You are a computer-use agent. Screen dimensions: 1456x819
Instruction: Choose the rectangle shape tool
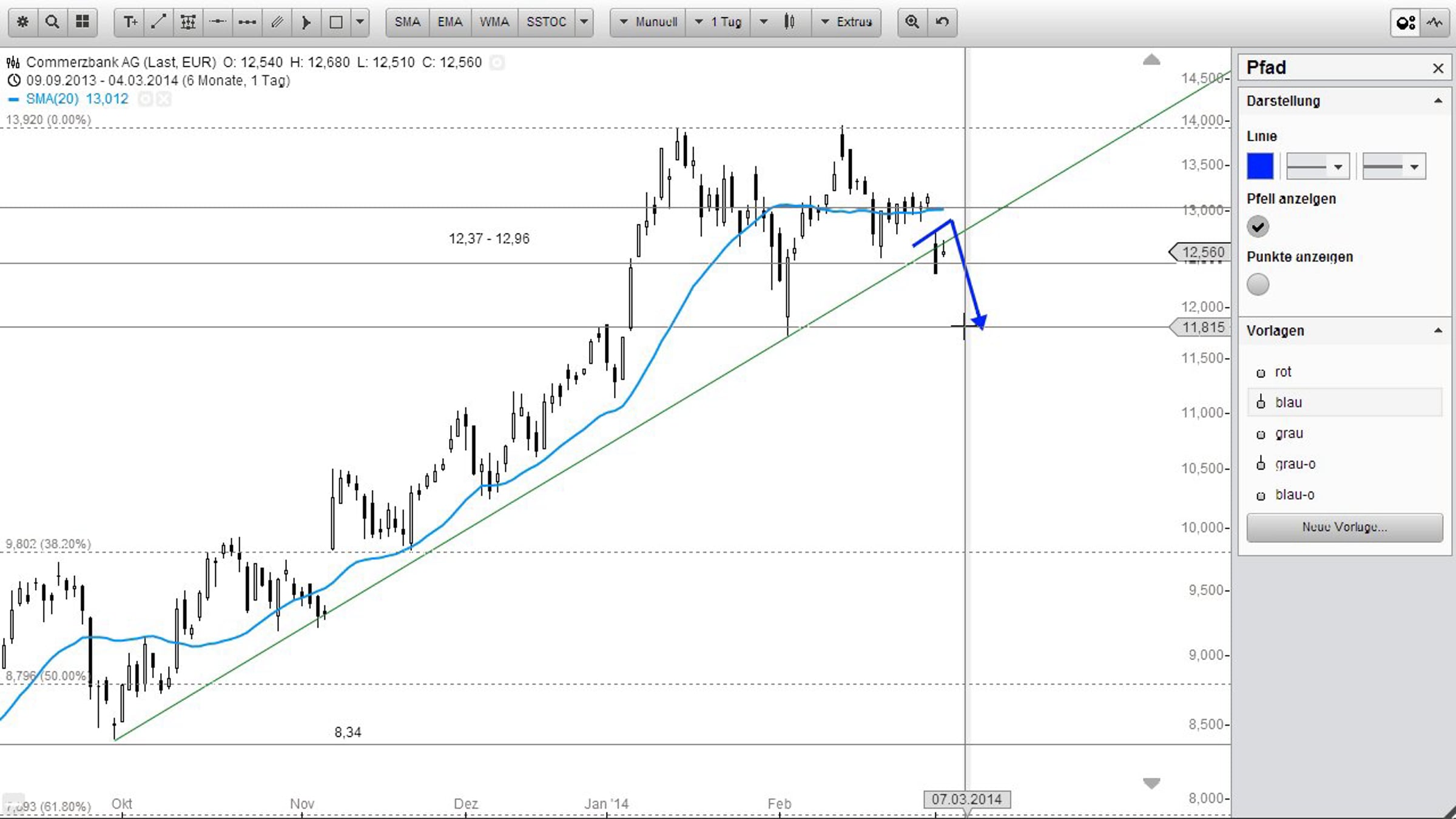pos(335,22)
